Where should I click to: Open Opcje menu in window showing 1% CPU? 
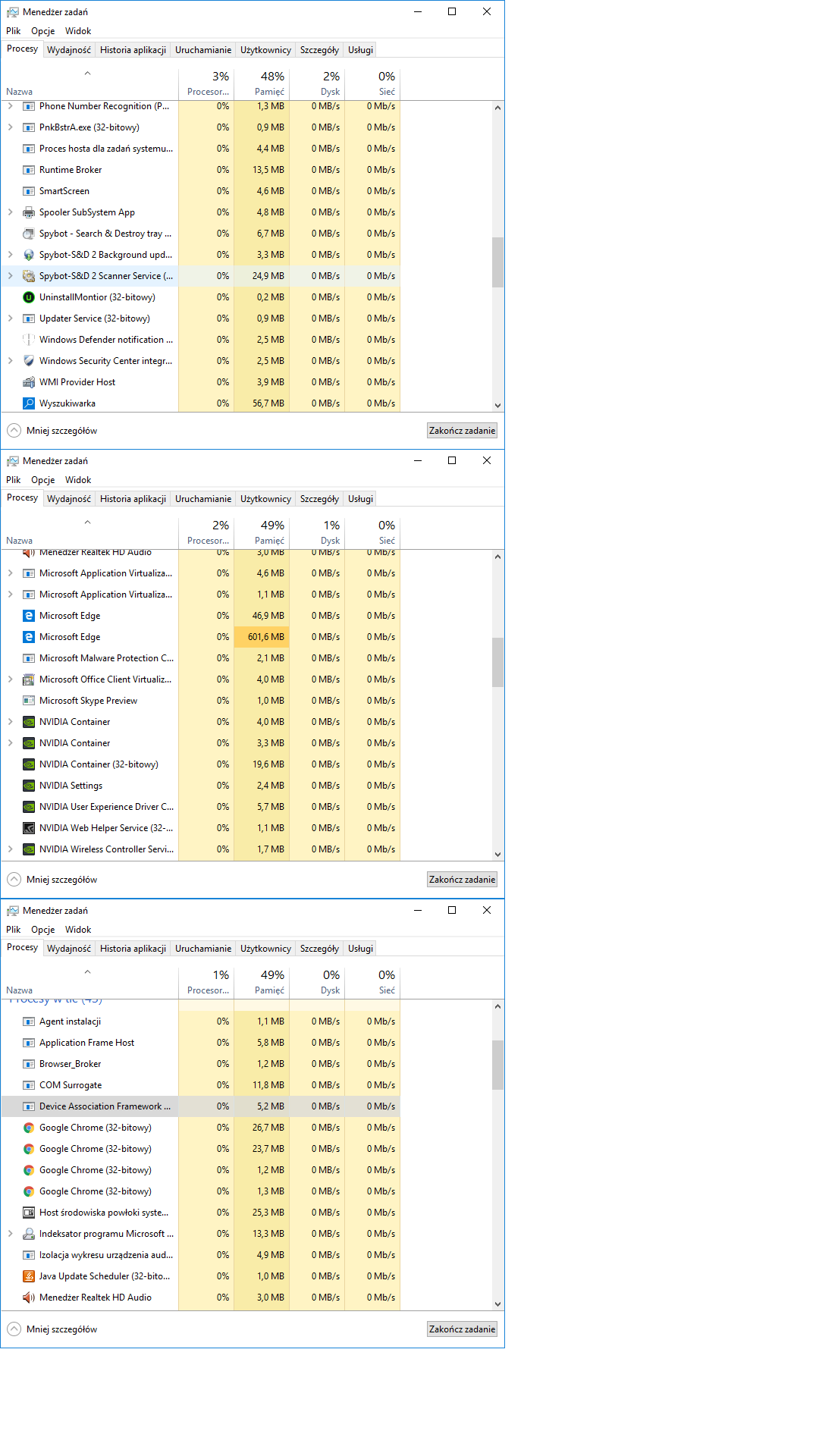point(42,930)
